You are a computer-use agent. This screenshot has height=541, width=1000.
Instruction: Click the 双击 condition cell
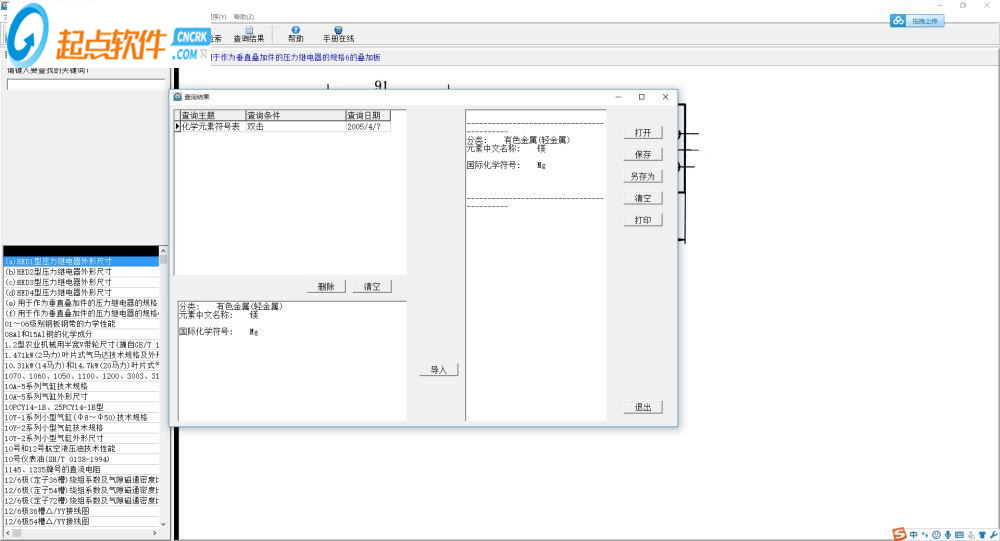pyautogui.click(x=295, y=126)
